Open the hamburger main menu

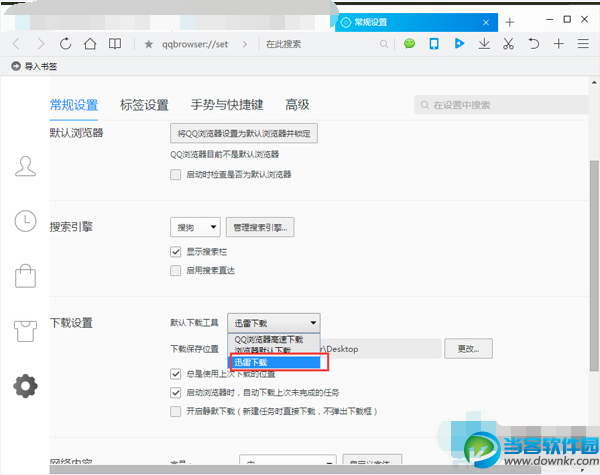583,44
